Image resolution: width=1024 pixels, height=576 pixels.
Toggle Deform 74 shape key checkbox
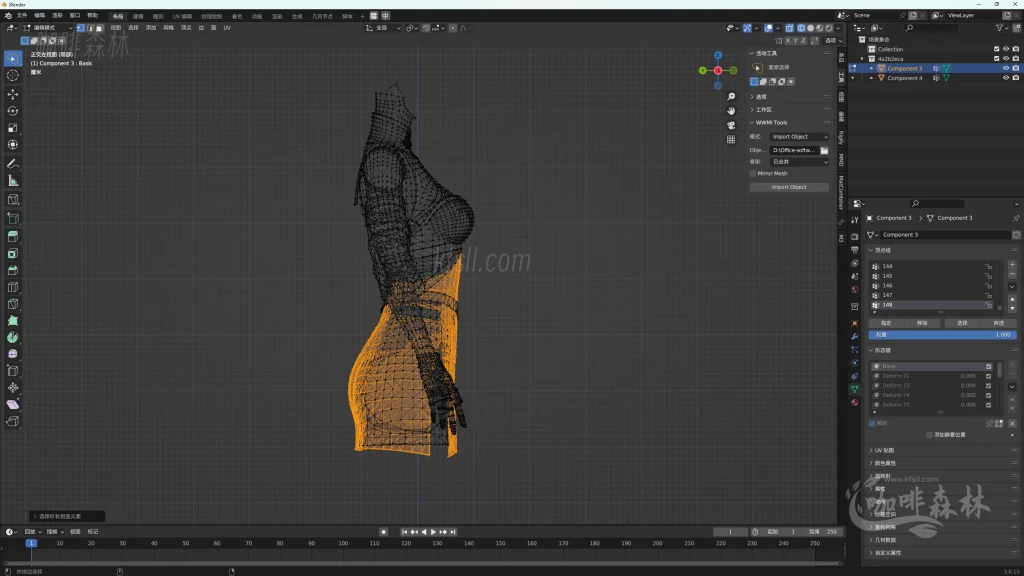(988, 395)
